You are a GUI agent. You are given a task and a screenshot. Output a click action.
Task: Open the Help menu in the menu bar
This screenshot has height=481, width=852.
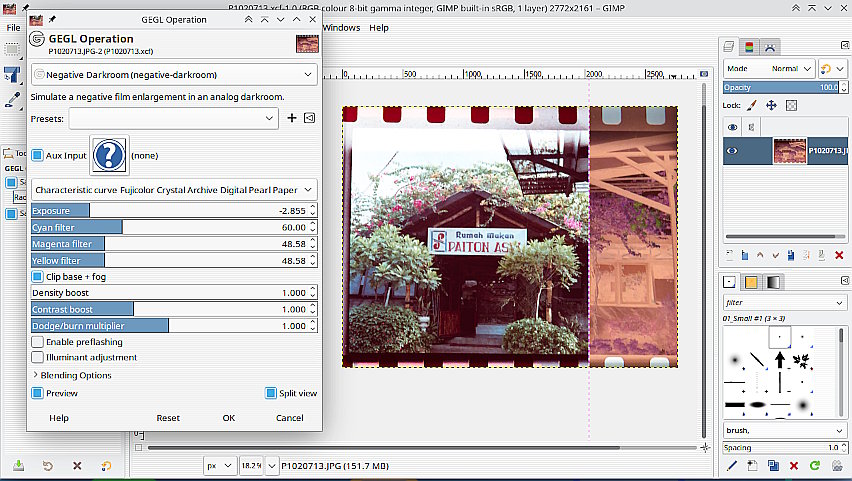[x=379, y=28]
